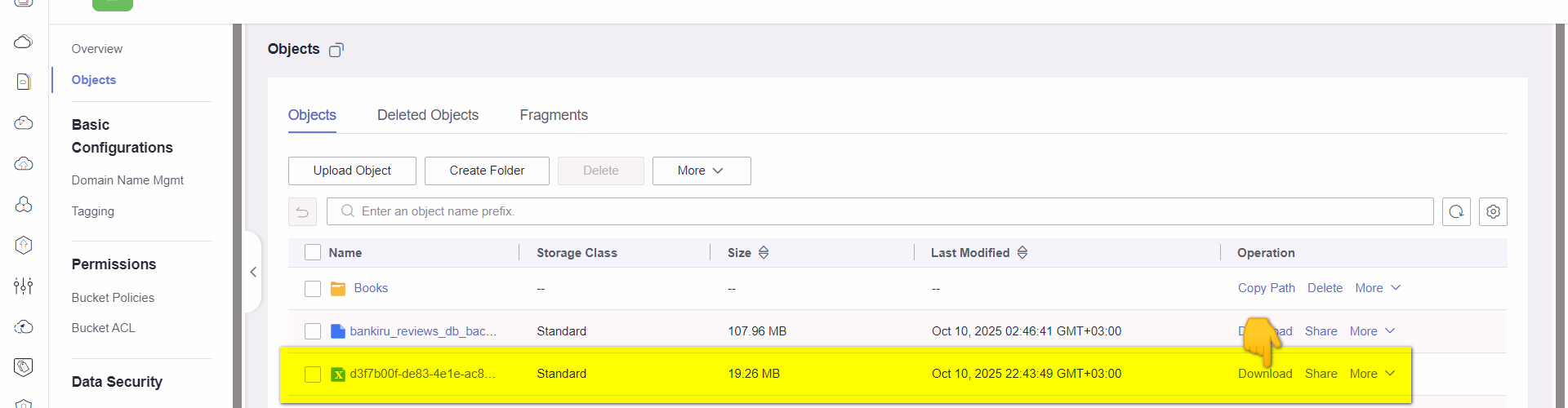Open the Books folder icon

[338, 289]
